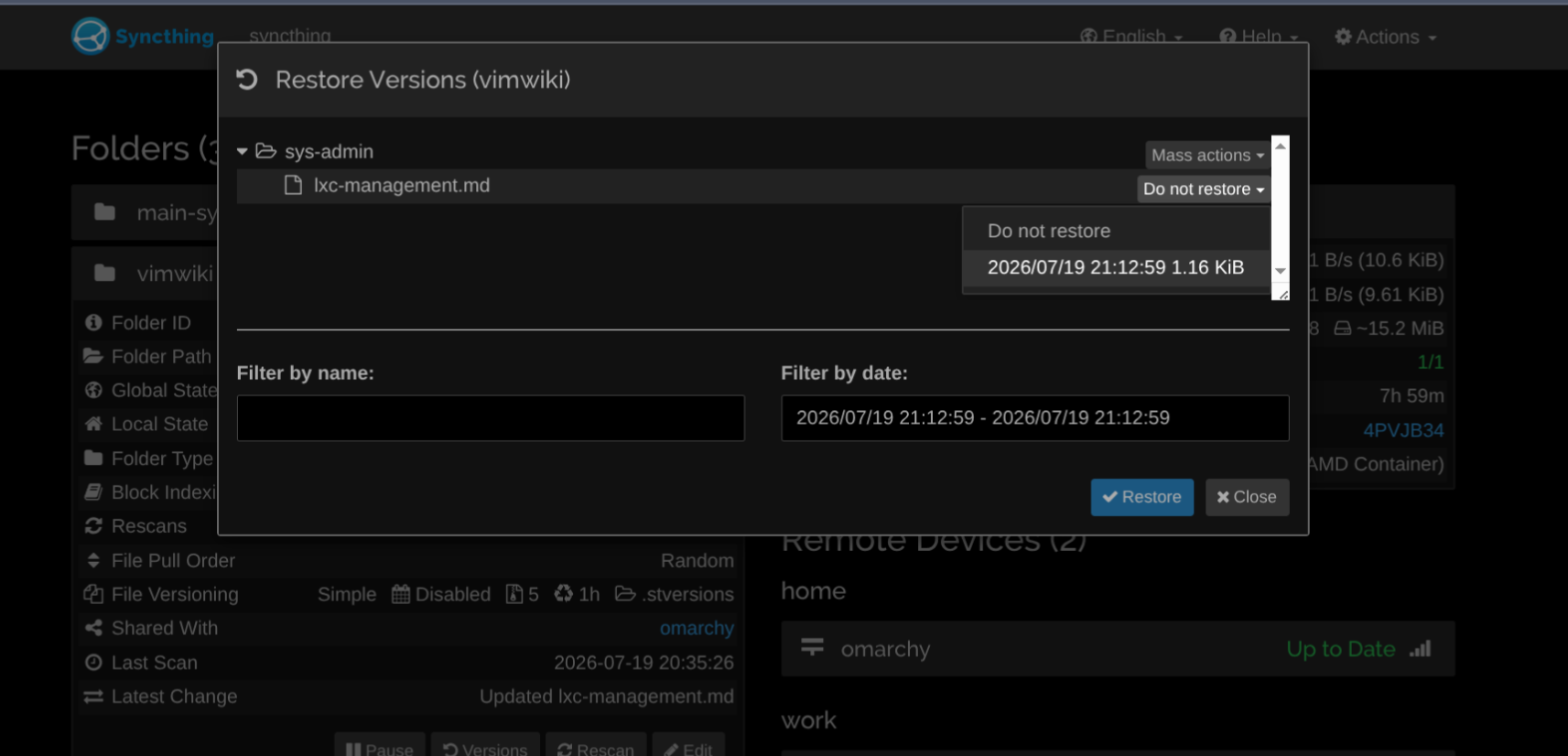Click the Filter by name input field

tap(491, 418)
